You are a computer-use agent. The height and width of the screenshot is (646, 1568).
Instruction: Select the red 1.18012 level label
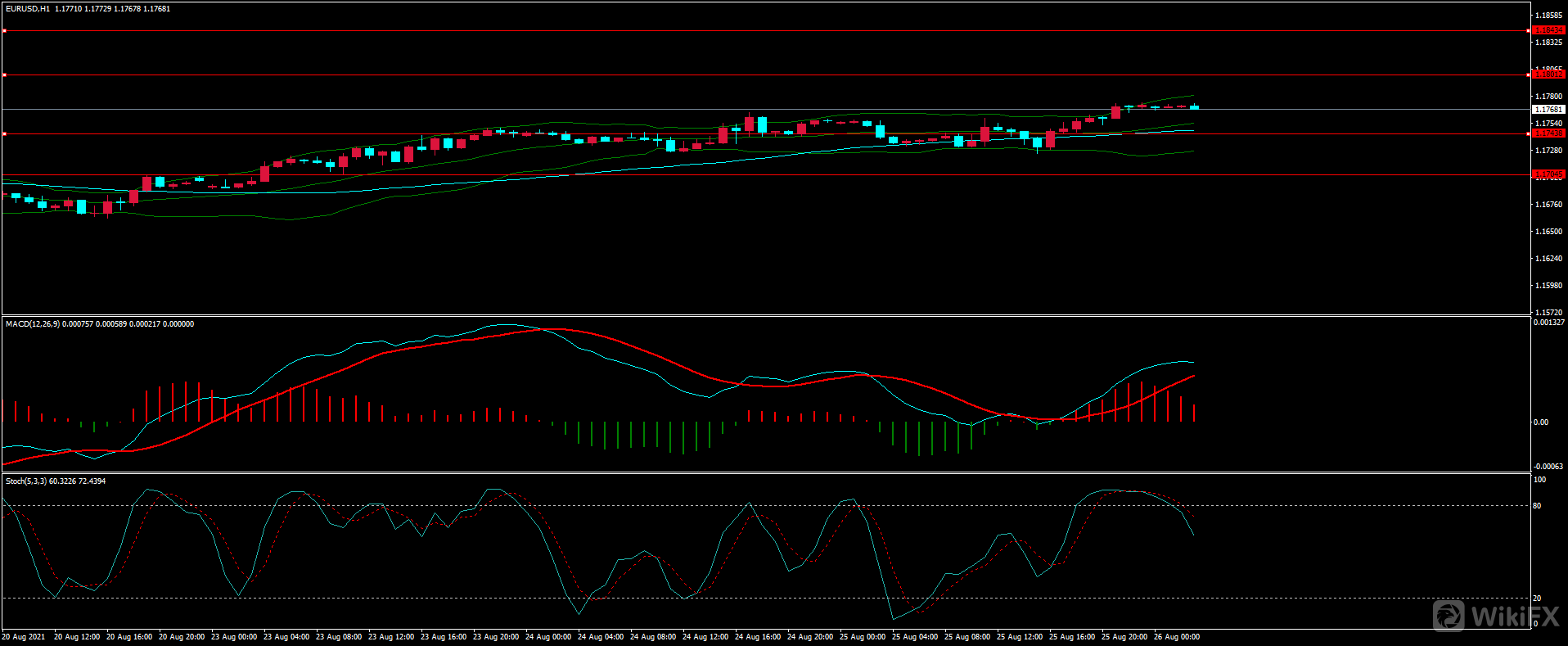click(1548, 75)
